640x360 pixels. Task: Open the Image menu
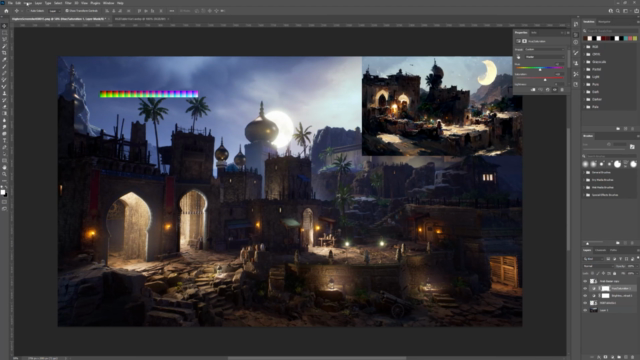click(x=28, y=3)
